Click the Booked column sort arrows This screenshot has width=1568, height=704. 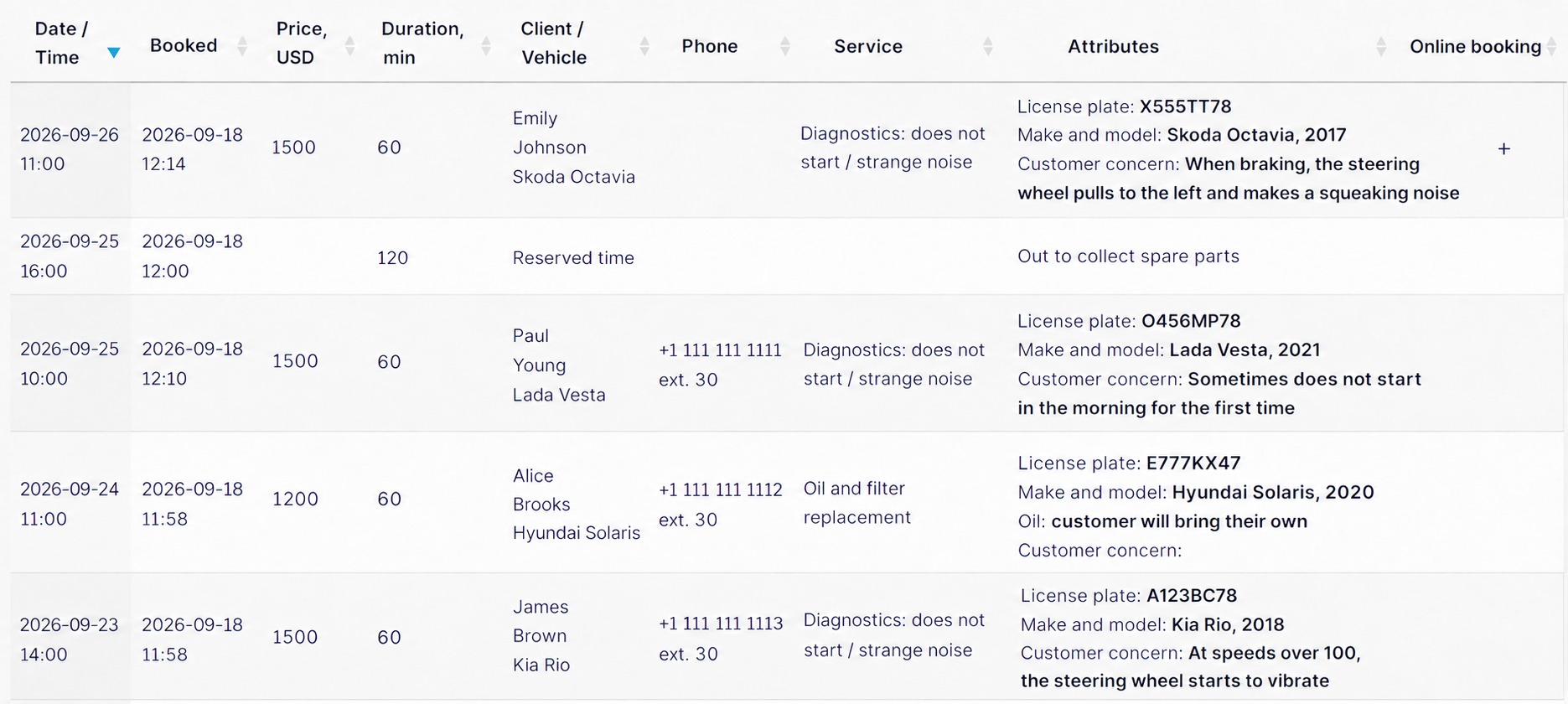click(242, 46)
